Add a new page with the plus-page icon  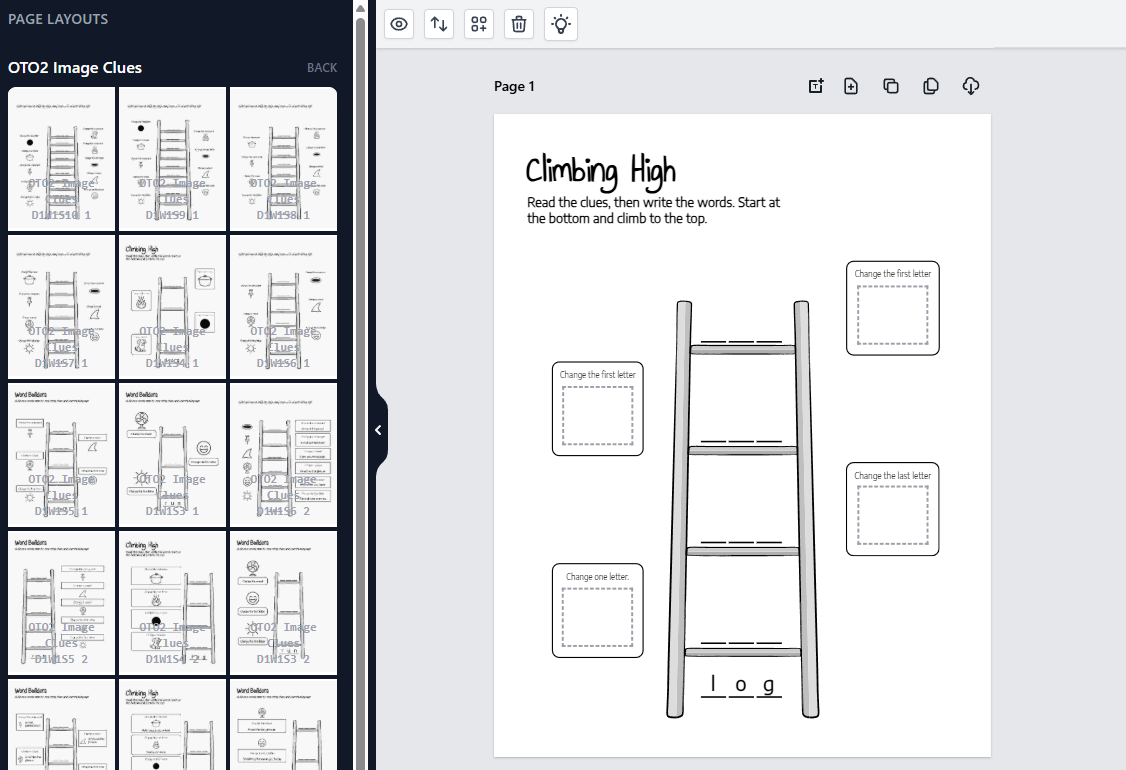tap(851, 86)
